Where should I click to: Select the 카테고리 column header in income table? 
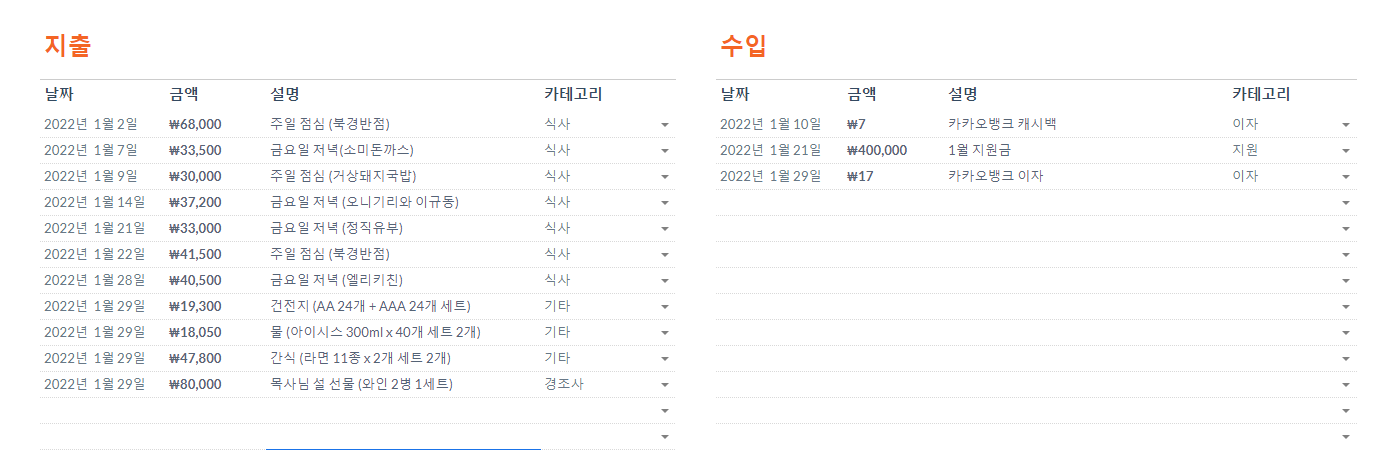(1261, 95)
